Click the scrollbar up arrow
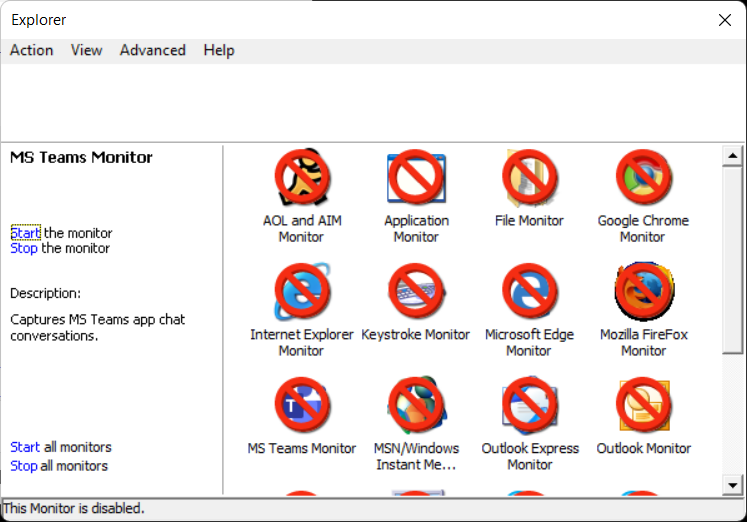 [732, 155]
